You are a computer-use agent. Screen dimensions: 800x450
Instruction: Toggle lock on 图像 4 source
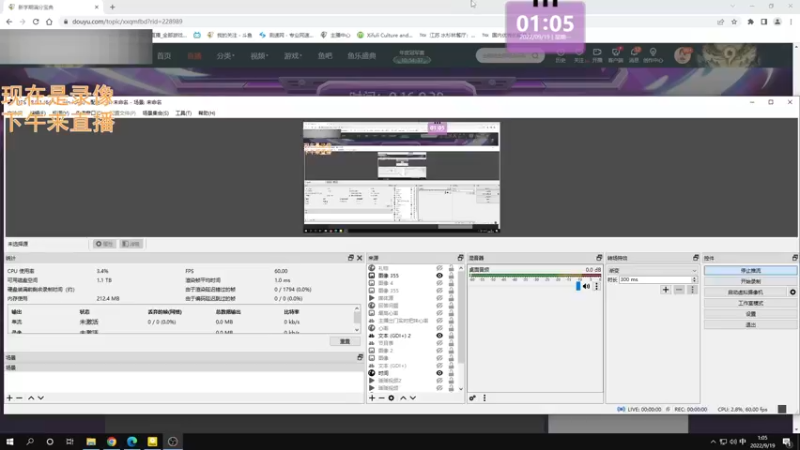click(451, 283)
